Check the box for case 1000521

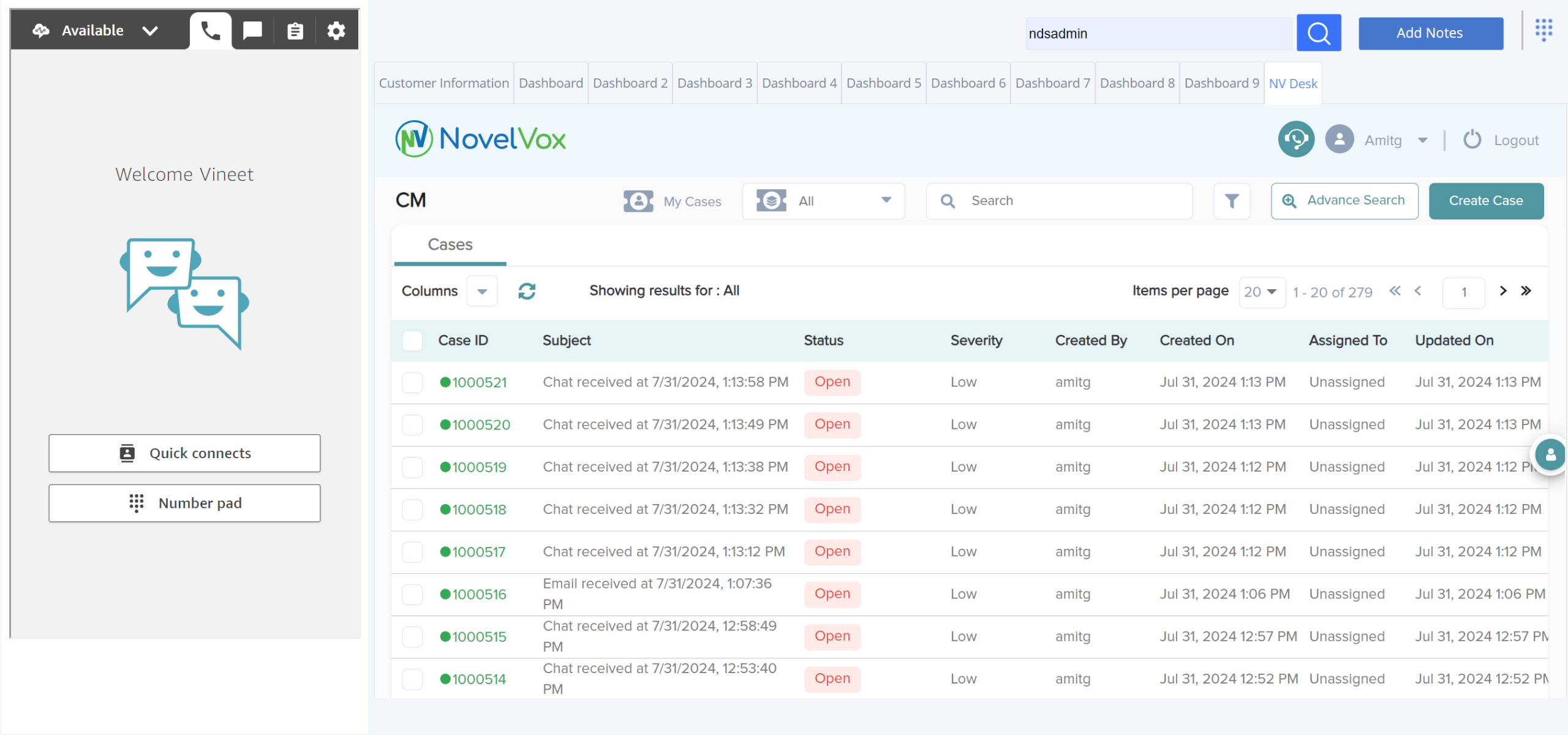coord(412,382)
